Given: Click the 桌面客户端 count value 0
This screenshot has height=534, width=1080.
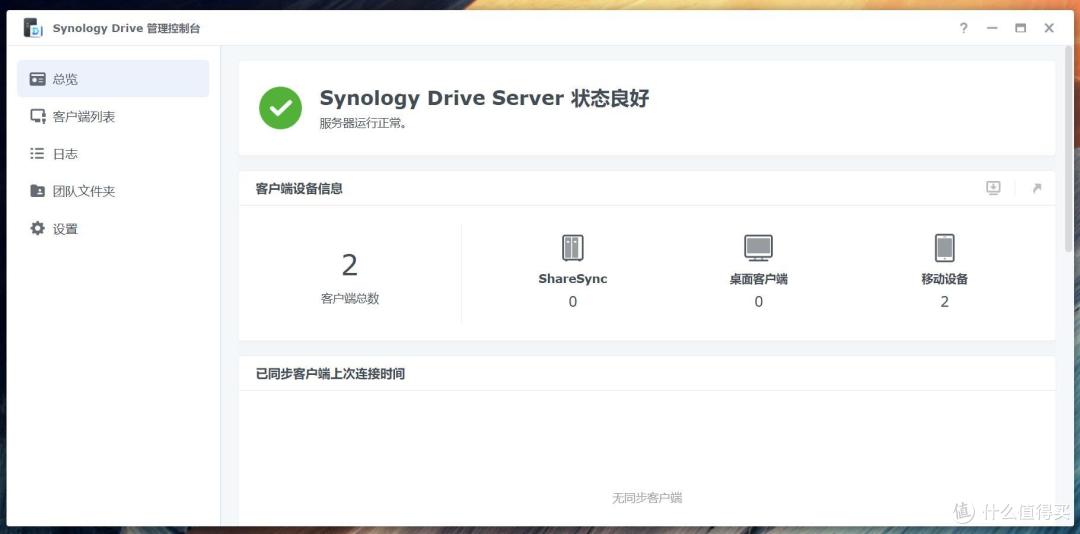Looking at the screenshot, I should click(758, 302).
